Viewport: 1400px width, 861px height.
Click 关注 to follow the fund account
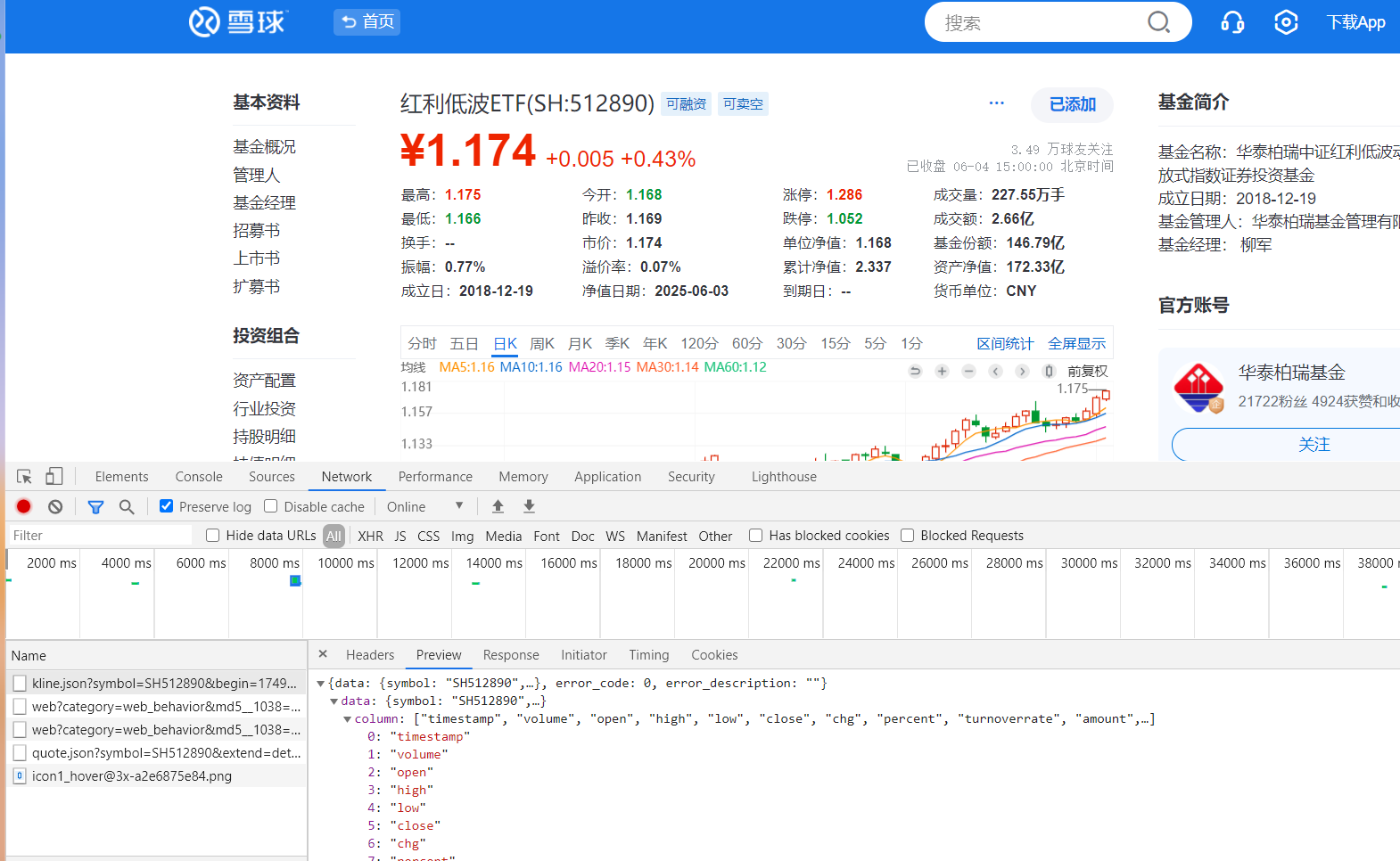(1314, 444)
